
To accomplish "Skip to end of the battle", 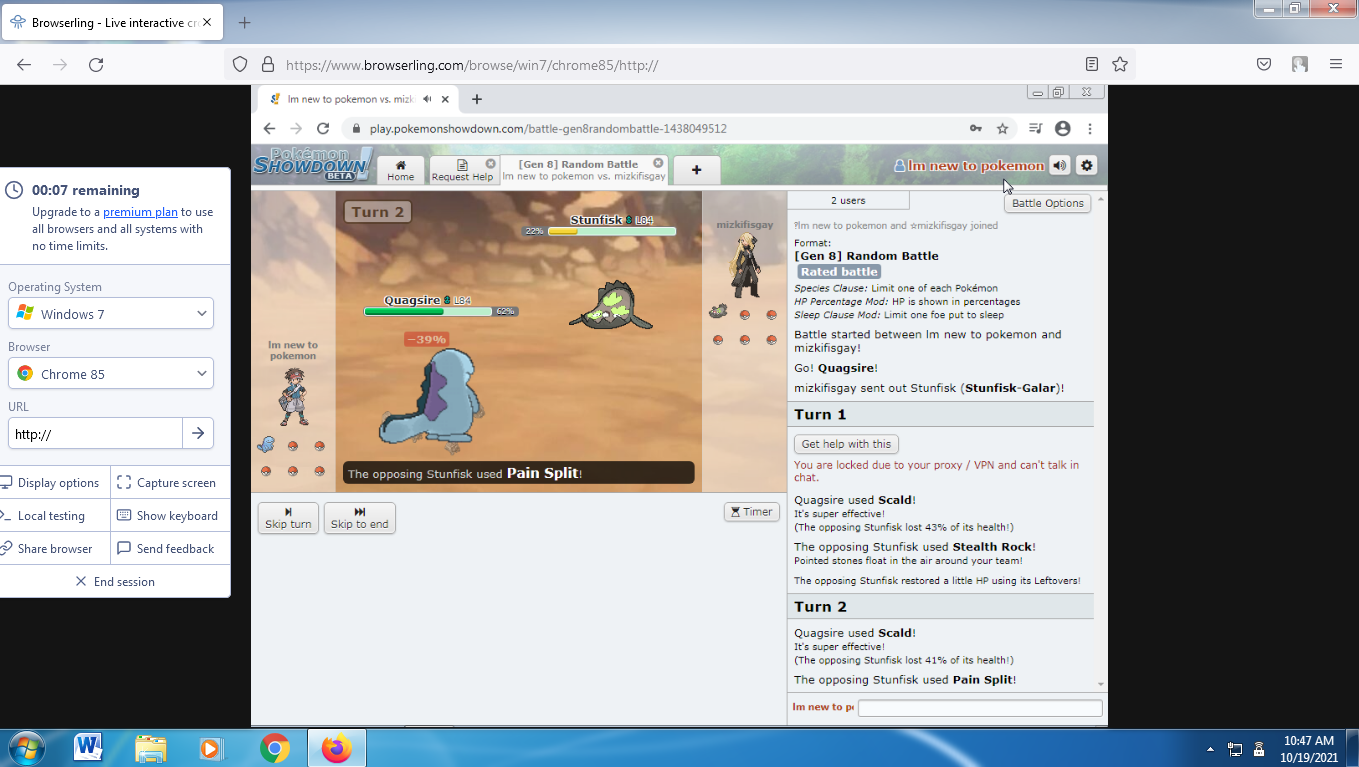I will 359,518.
